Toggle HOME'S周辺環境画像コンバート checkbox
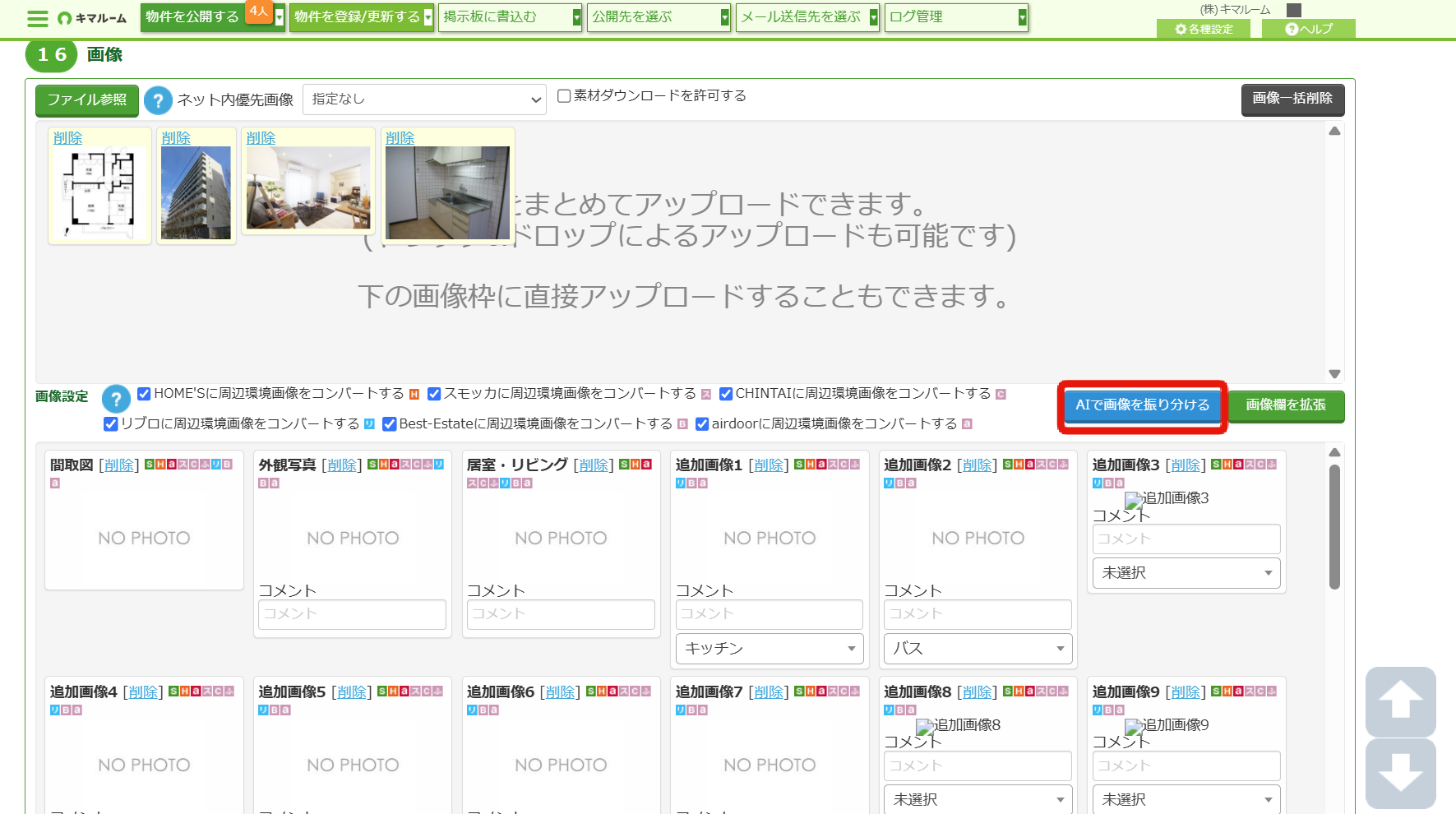The image size is (1456, 814). 144,394
